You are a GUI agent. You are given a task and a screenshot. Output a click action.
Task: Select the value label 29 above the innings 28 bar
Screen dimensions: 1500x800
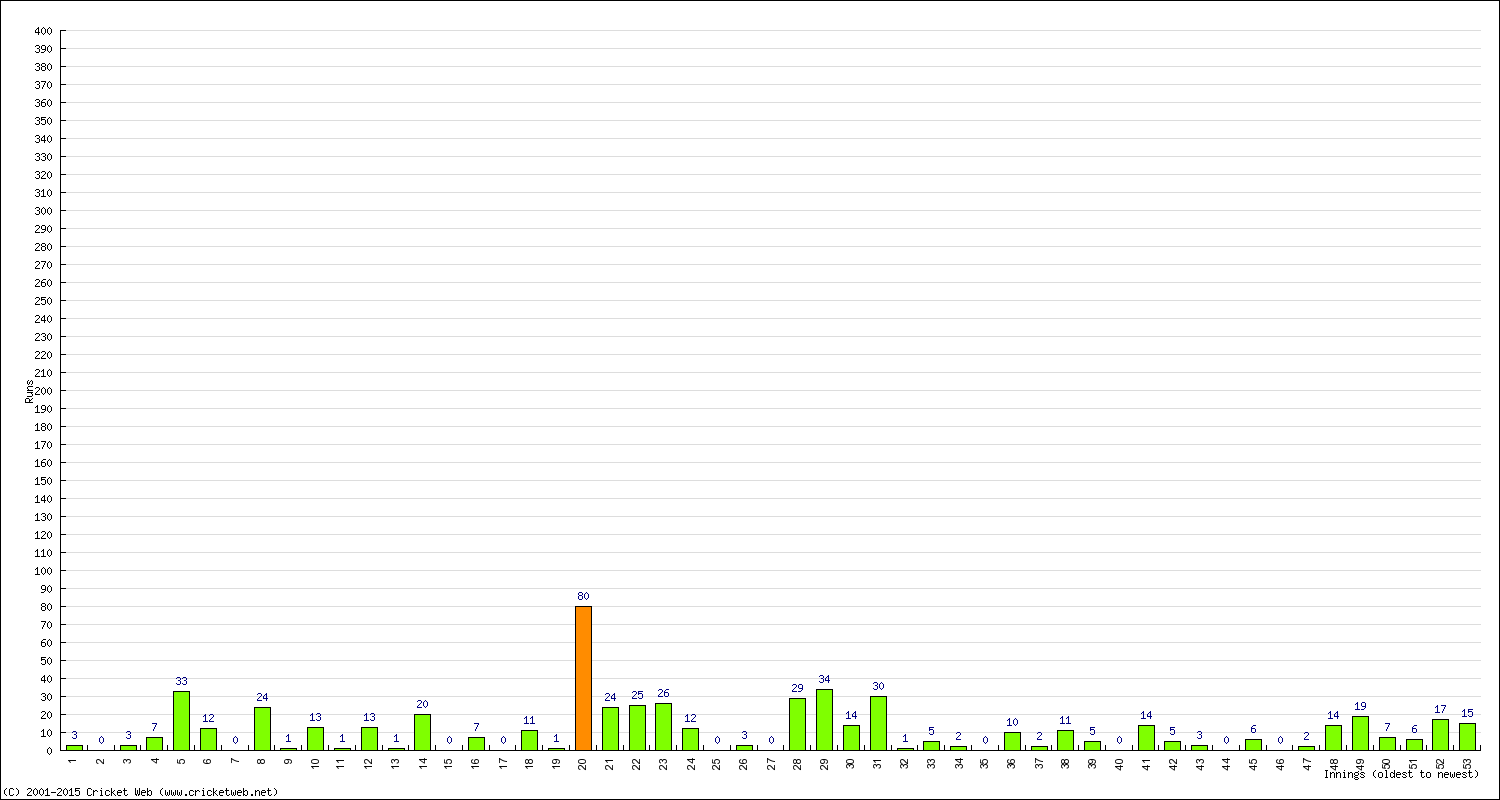(x=797, y=688)
